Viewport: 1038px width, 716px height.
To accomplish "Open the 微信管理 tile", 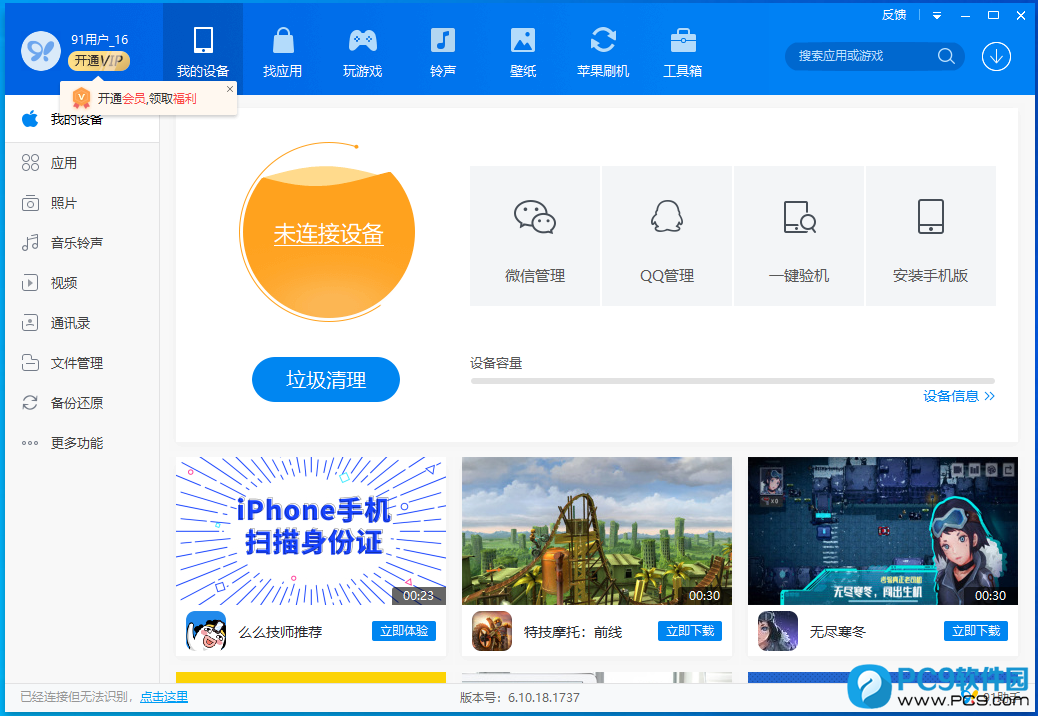I will [535, 236].
